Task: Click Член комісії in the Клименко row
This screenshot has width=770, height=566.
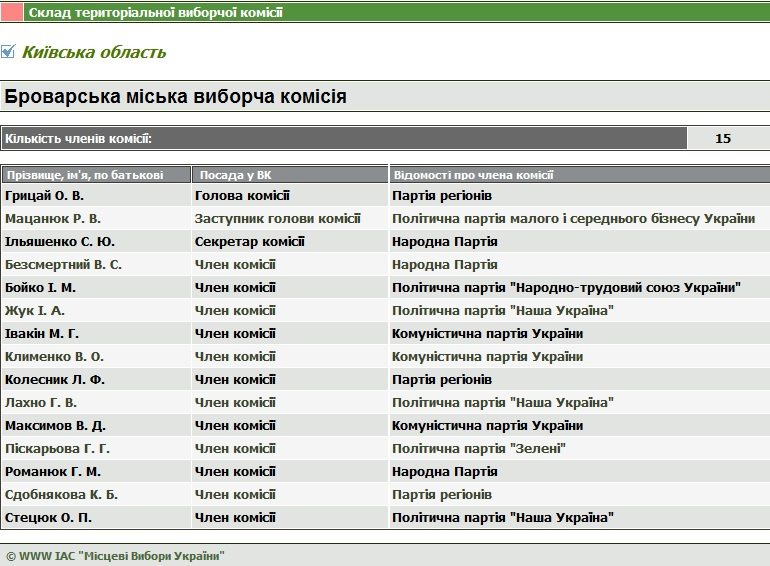Action: pos(235,357)
